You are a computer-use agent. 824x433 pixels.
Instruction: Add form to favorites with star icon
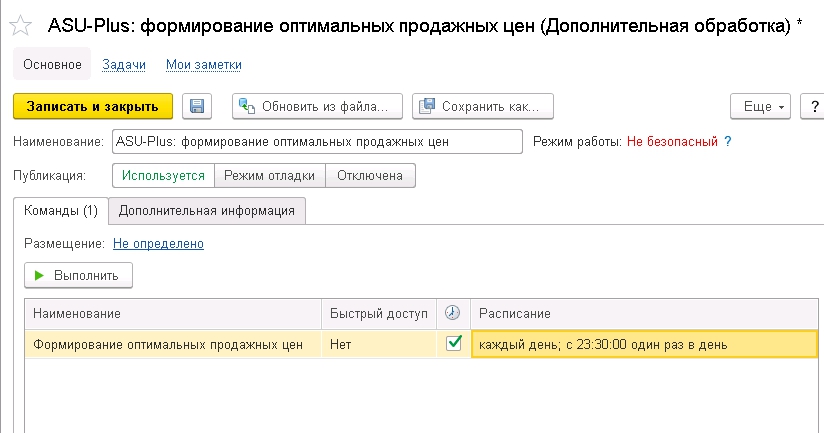(20, 25)
